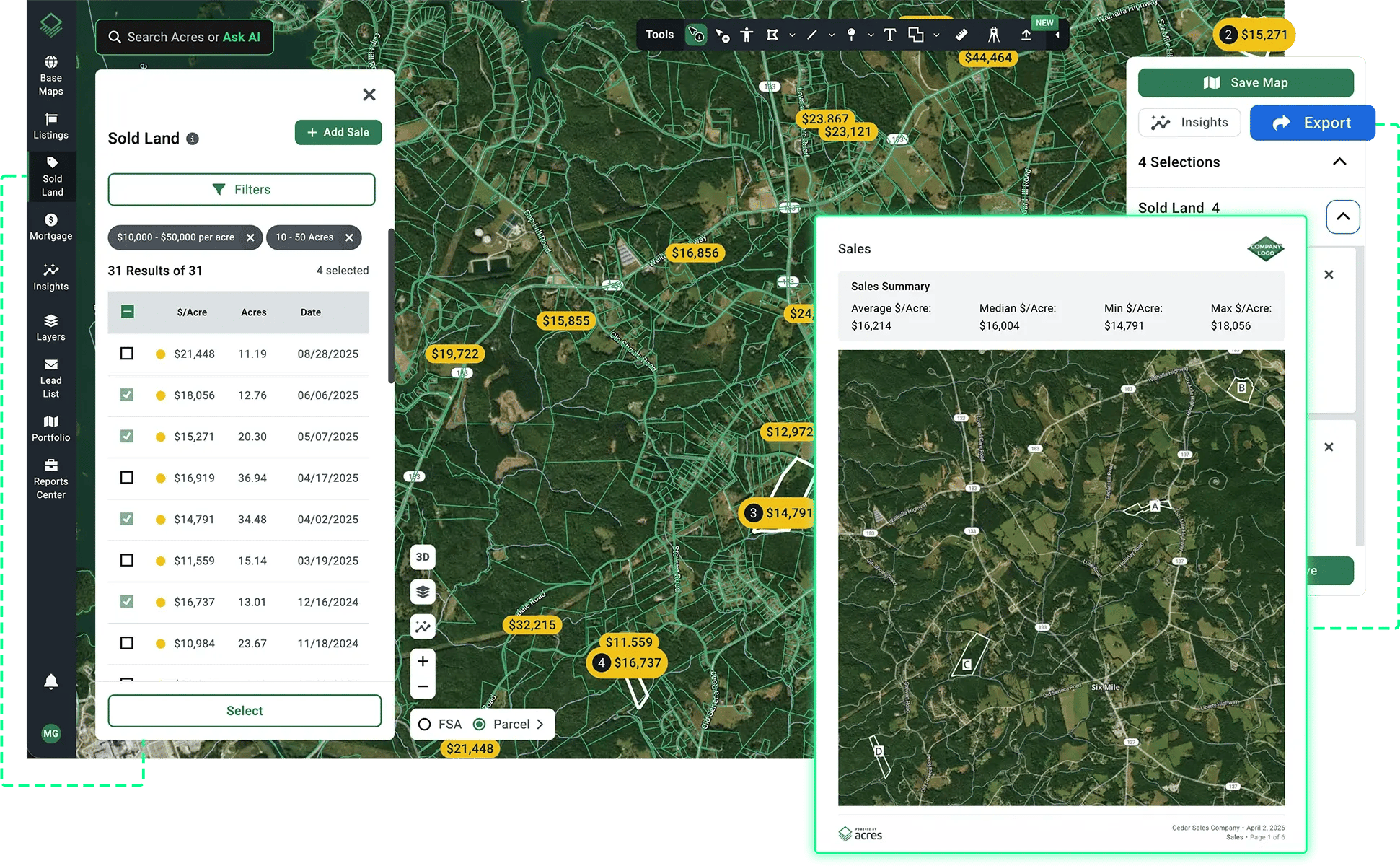Uncheck the $15,271 sale row
The height and width of the screenshot is (866, 1400).
127,436
